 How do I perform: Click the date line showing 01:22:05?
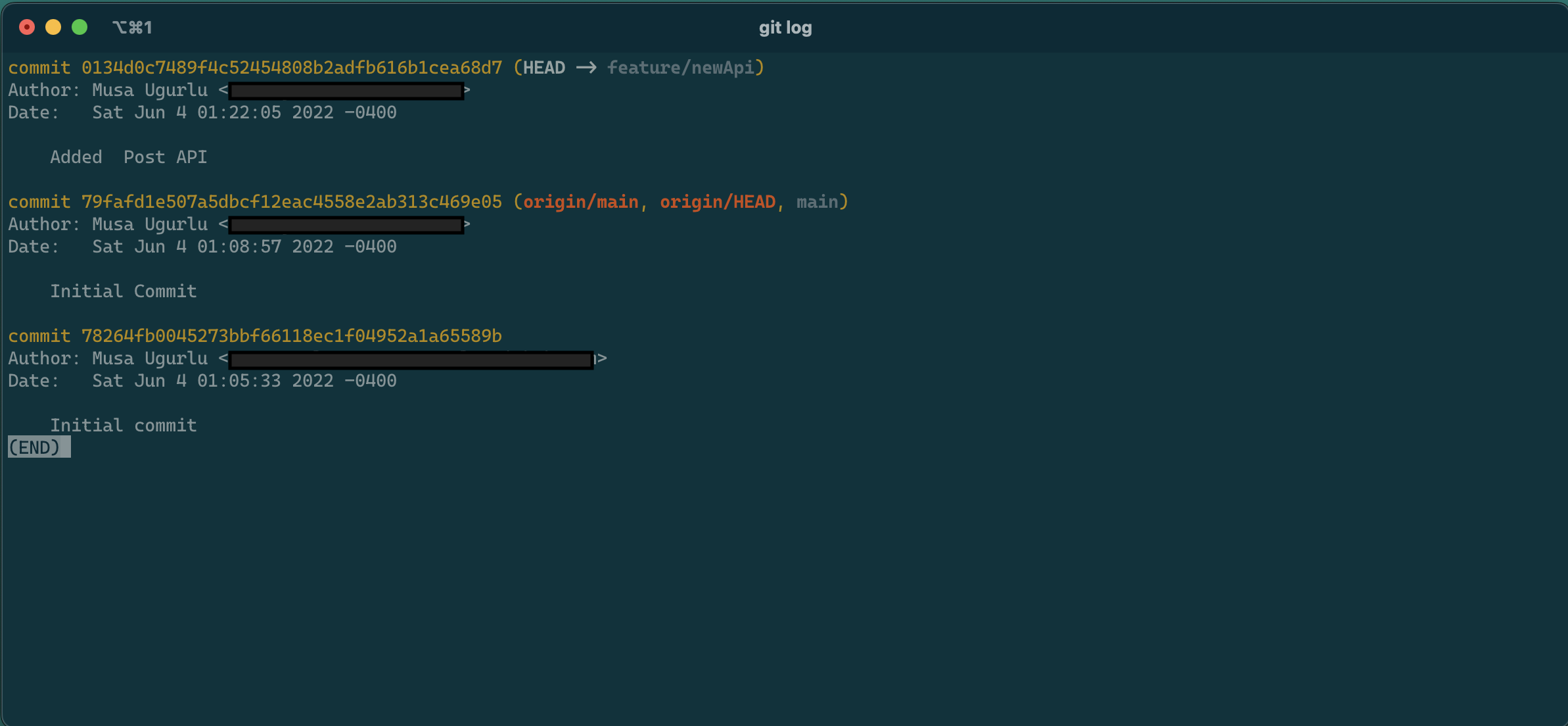click(244, 112)
